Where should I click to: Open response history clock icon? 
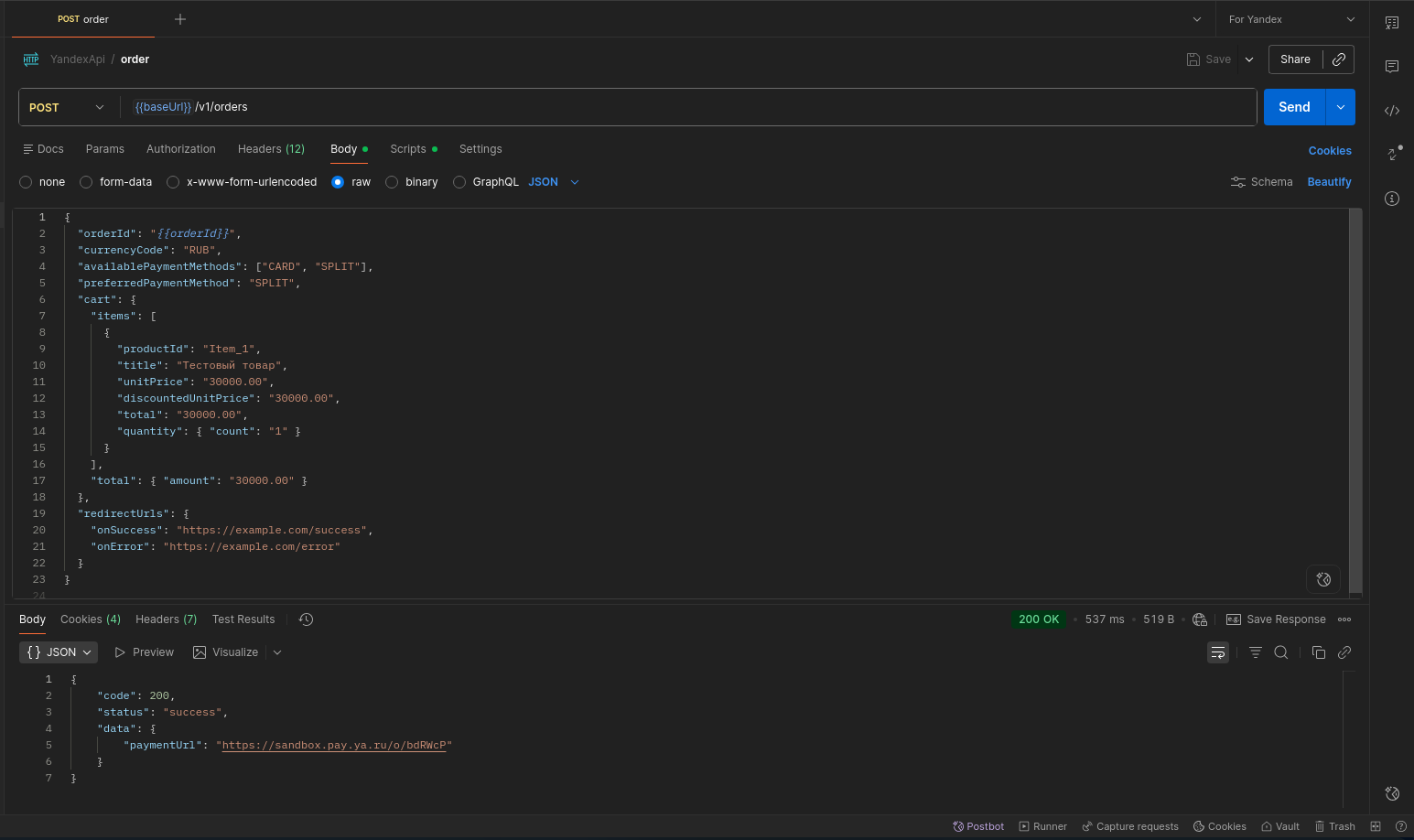306,619
